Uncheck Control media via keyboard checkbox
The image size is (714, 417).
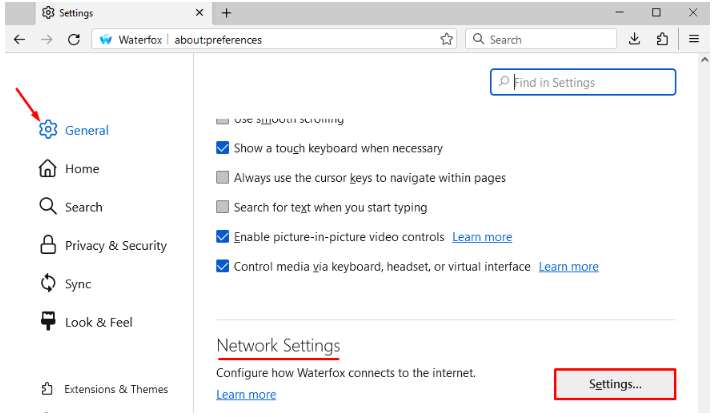click(223, 267)
